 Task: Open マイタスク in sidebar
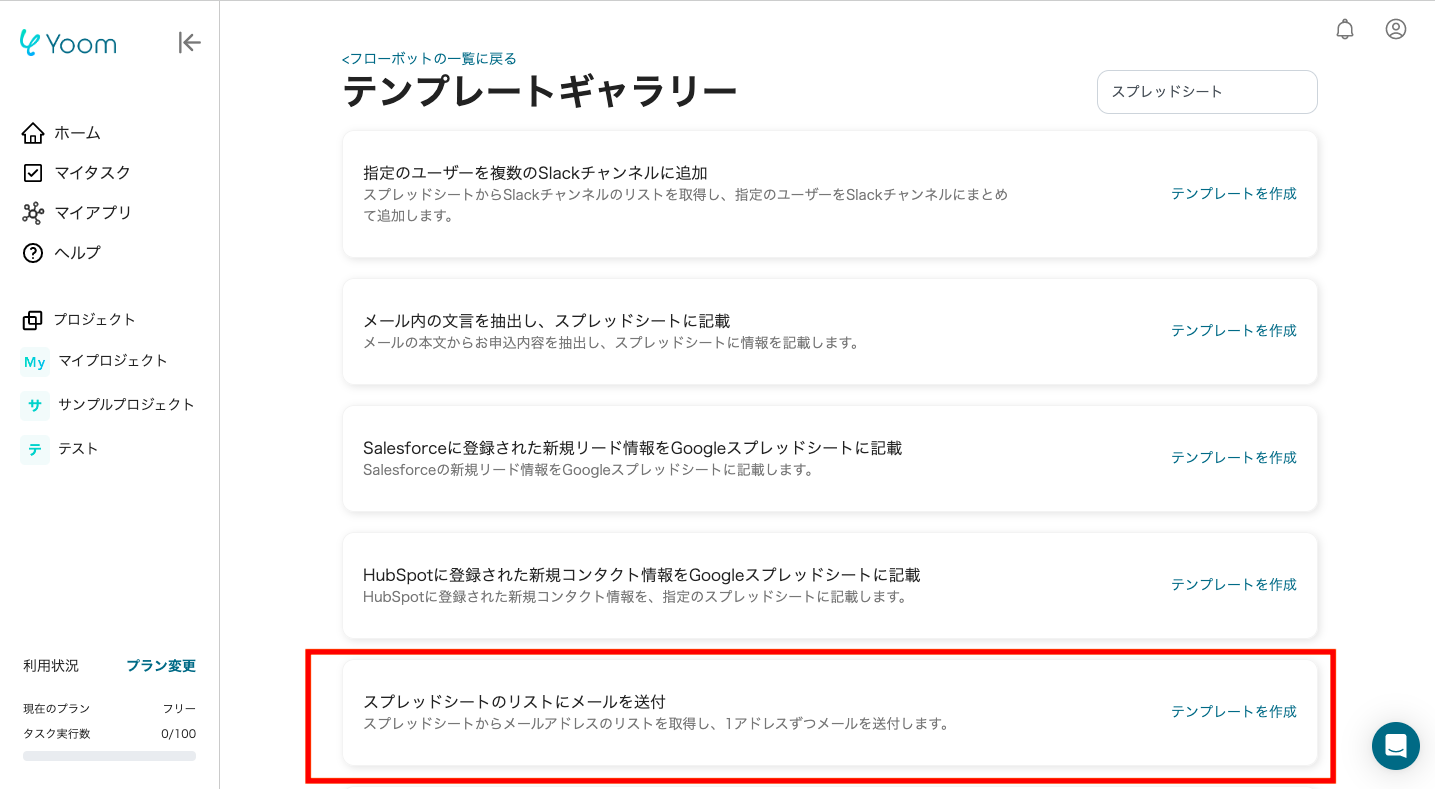click(x=92, y=173)
